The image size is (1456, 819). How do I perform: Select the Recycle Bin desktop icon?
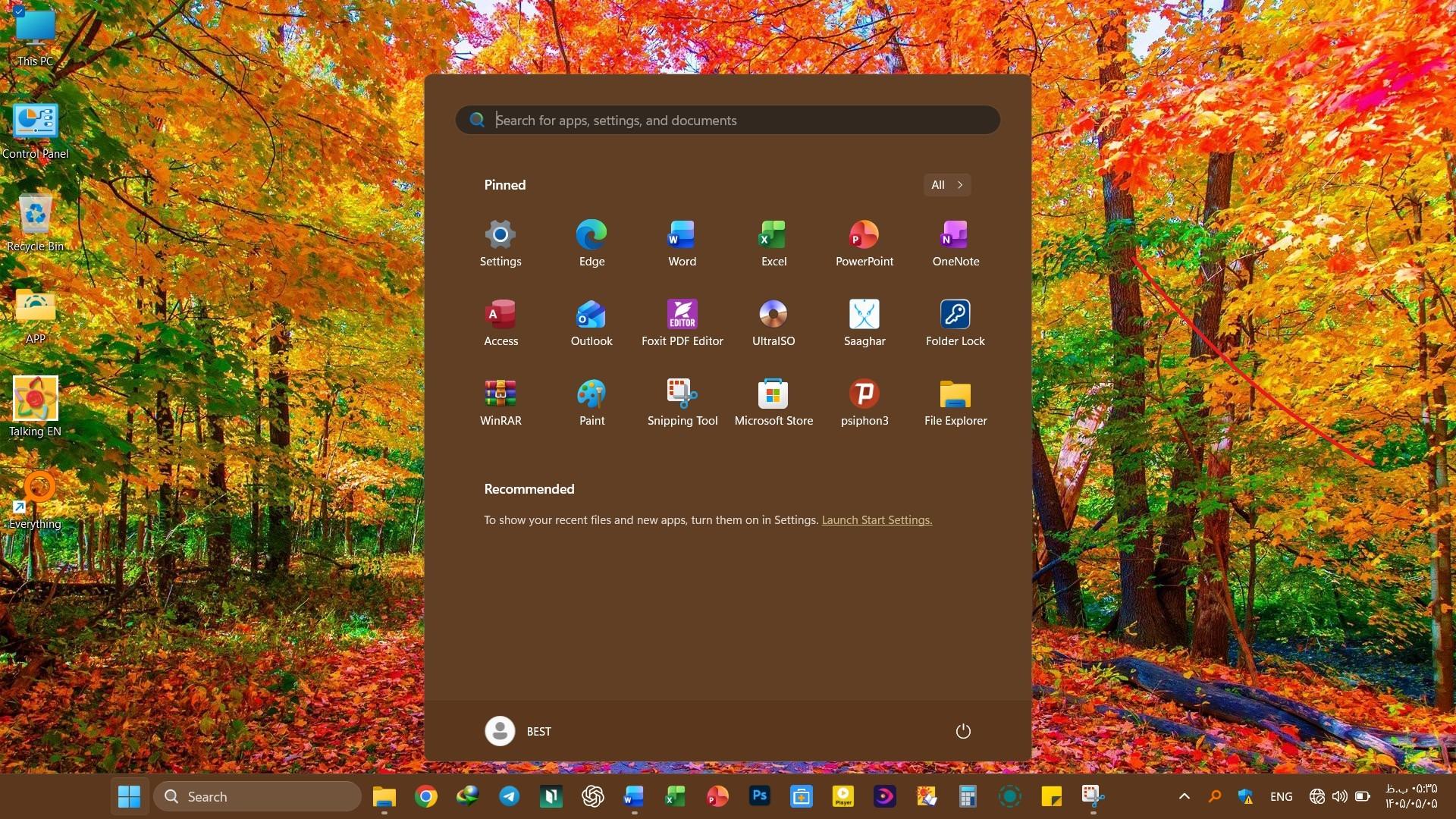pyautogui.click(x=35, y=223)
